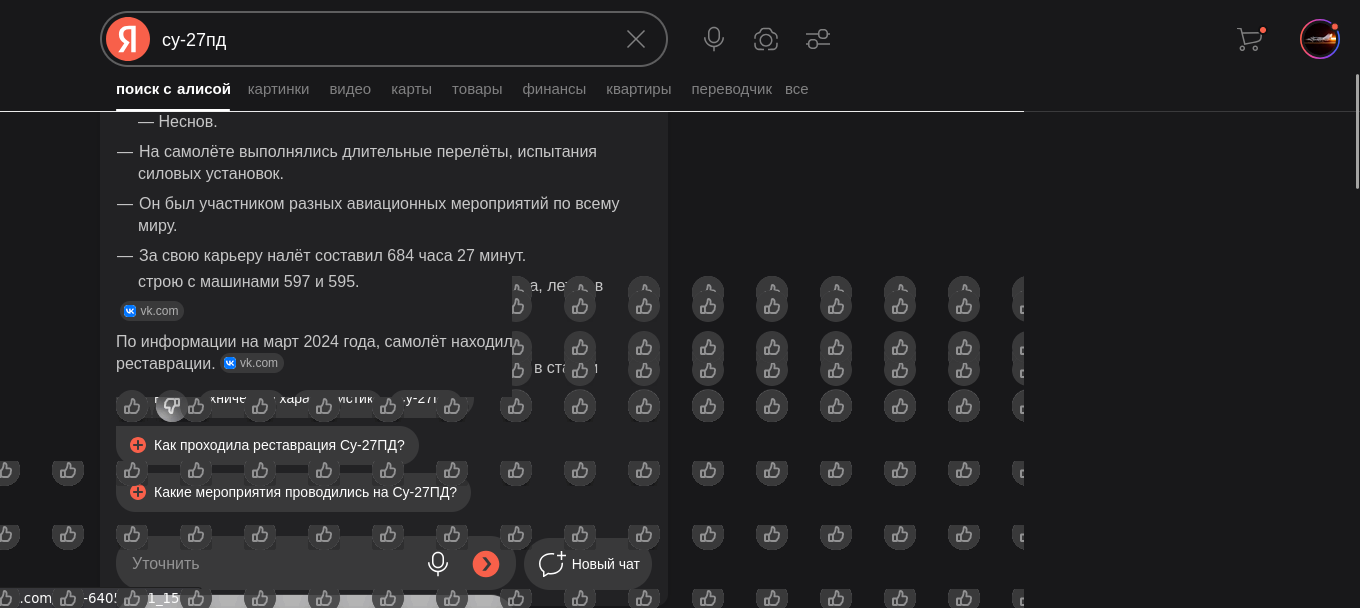Switch to the картинки tab
The image size is (1360, 608).
point(278,89)
